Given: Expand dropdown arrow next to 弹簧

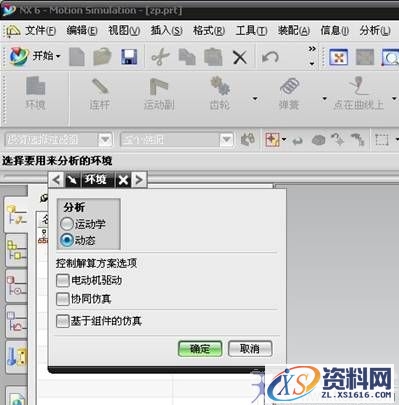Looking at the screenshot, I should 324,98.
